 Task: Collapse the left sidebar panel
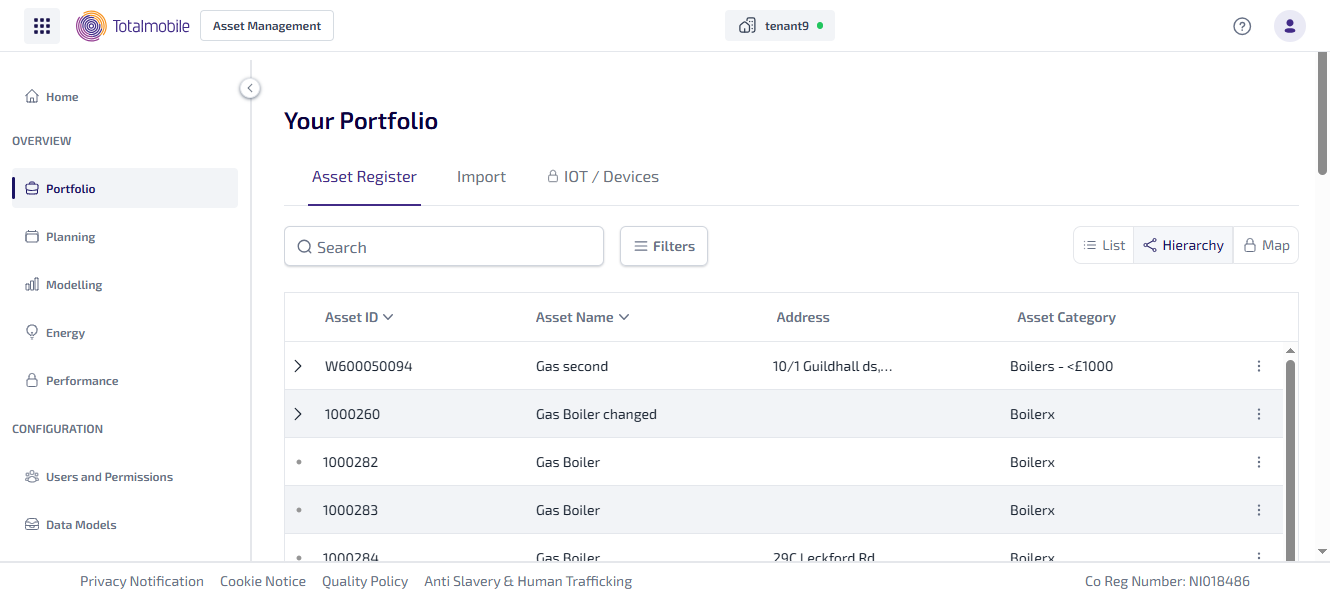click(250, 88)
